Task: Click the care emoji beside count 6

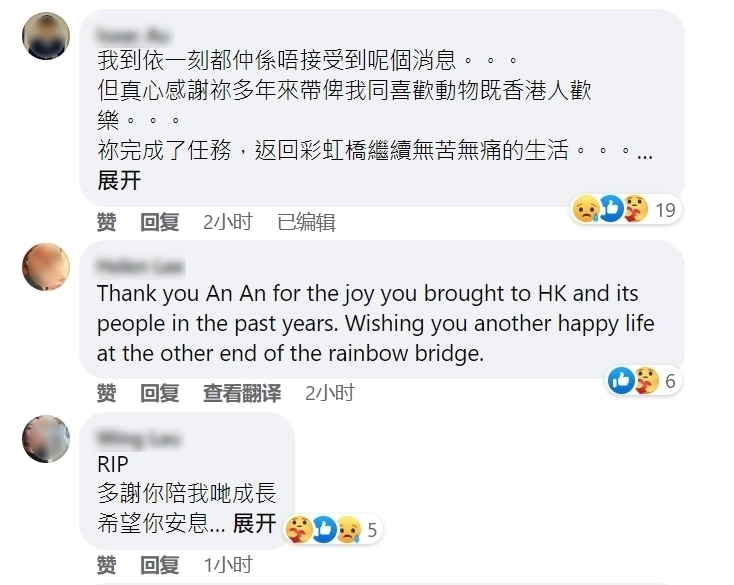Action: coord(646,381)
